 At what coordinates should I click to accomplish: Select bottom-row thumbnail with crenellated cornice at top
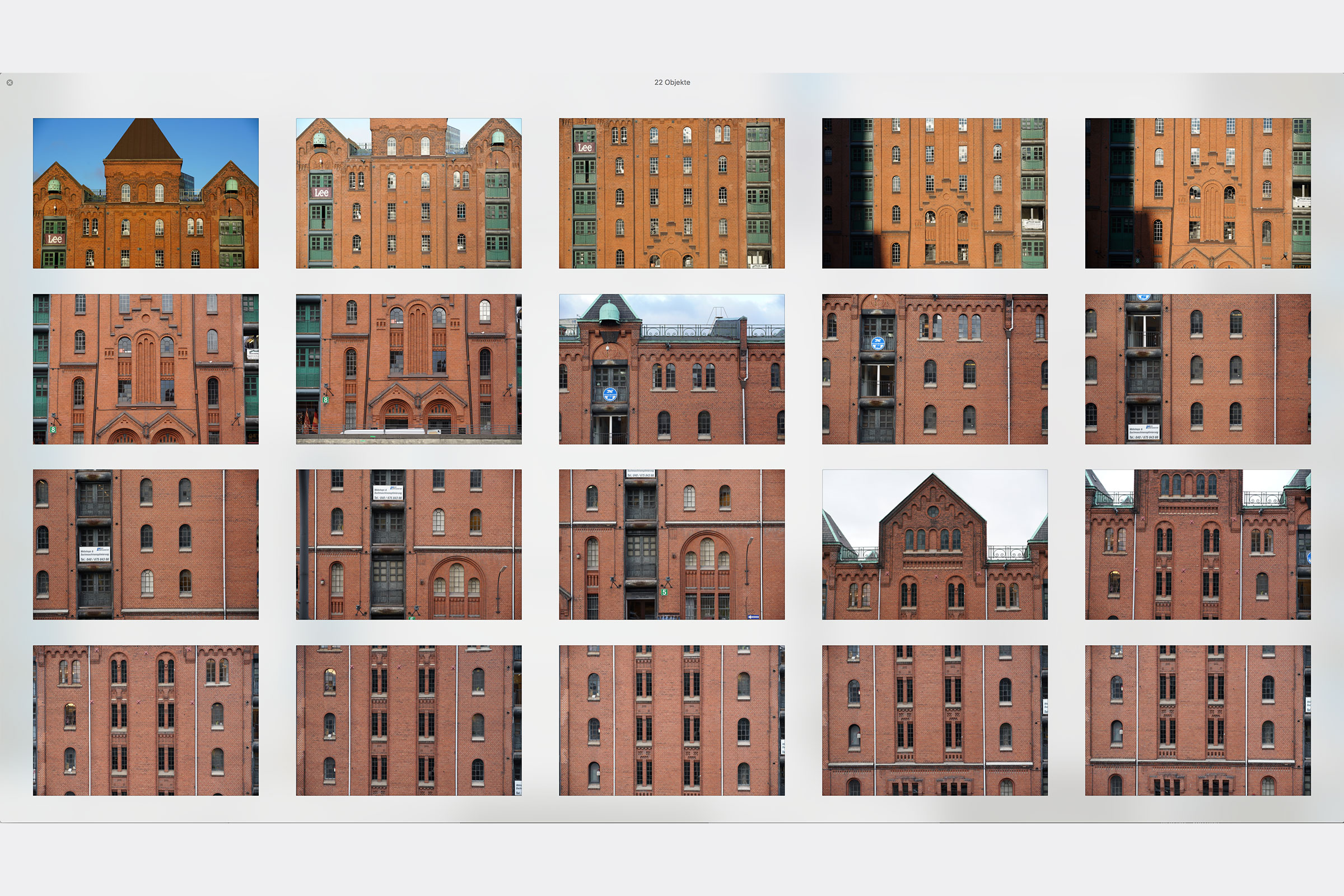tap(146, 721)
